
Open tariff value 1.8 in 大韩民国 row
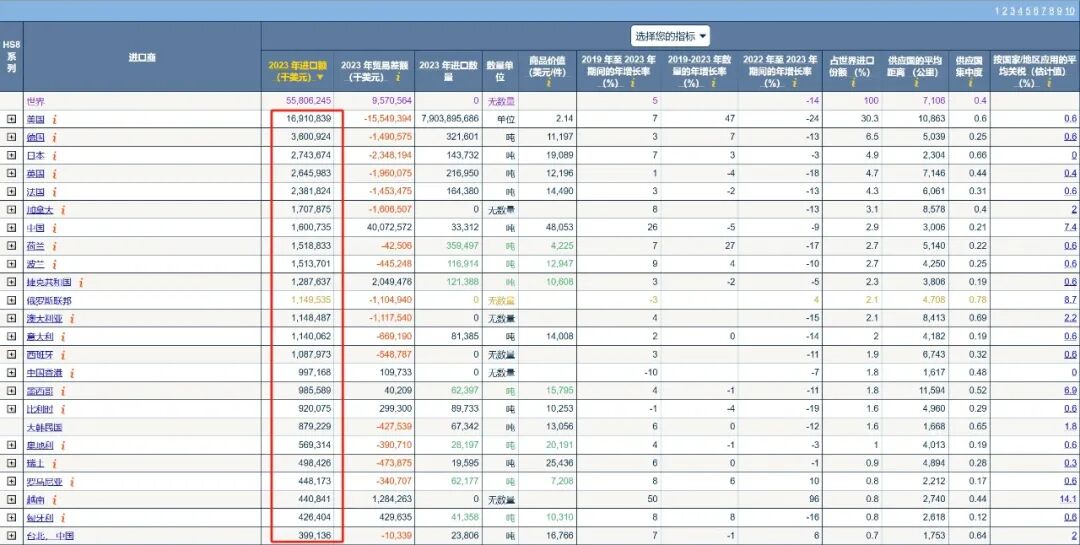1070,427
